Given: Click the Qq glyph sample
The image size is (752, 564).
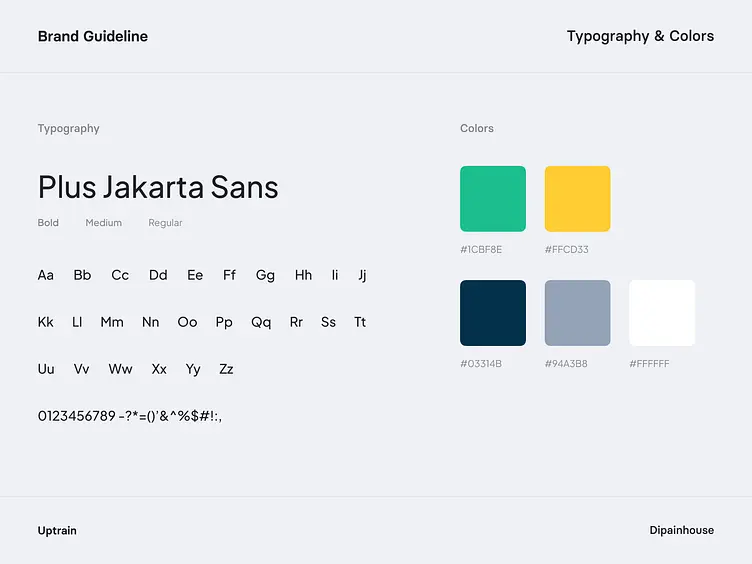Looking at the screenshot, I should click(x=261, y=323).
